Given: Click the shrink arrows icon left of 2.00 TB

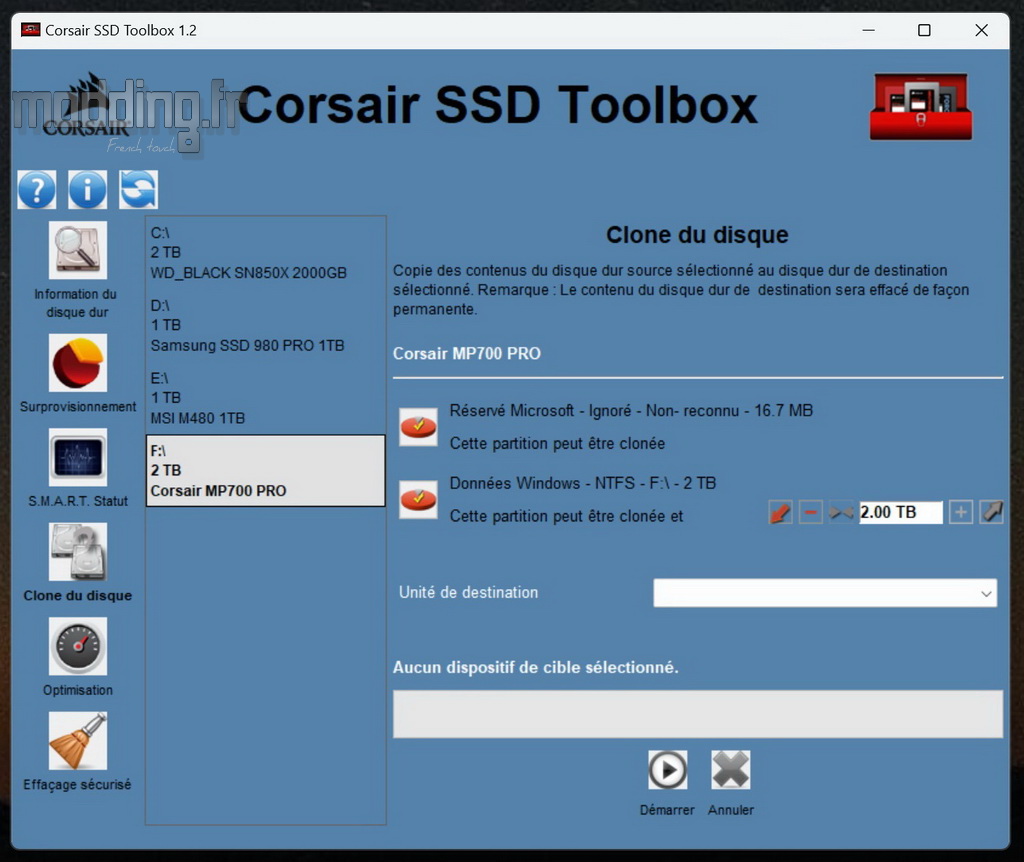Looking at the screenshot, I should coord(841,512).
